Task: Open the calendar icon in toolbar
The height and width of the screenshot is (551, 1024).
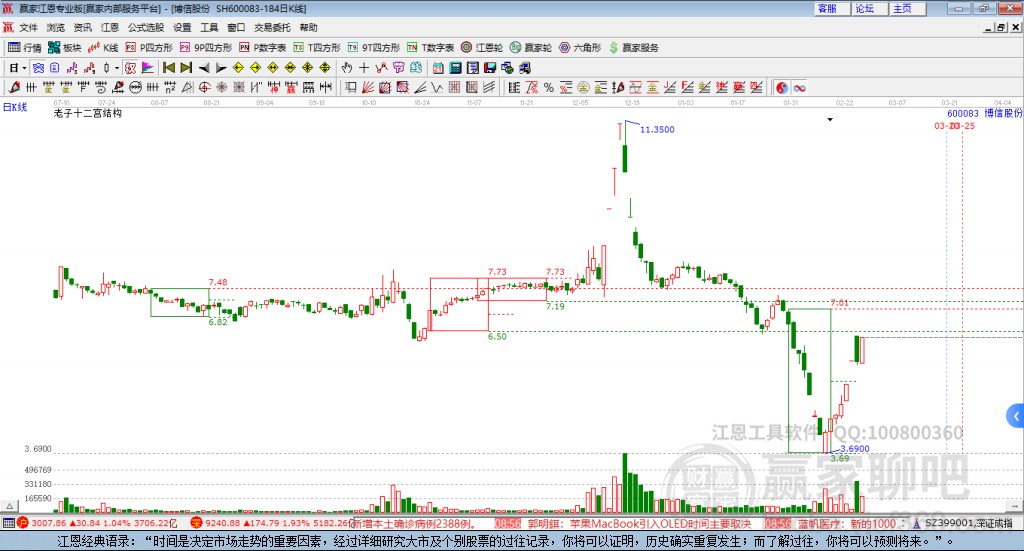Action: click(x=438, y=68)
